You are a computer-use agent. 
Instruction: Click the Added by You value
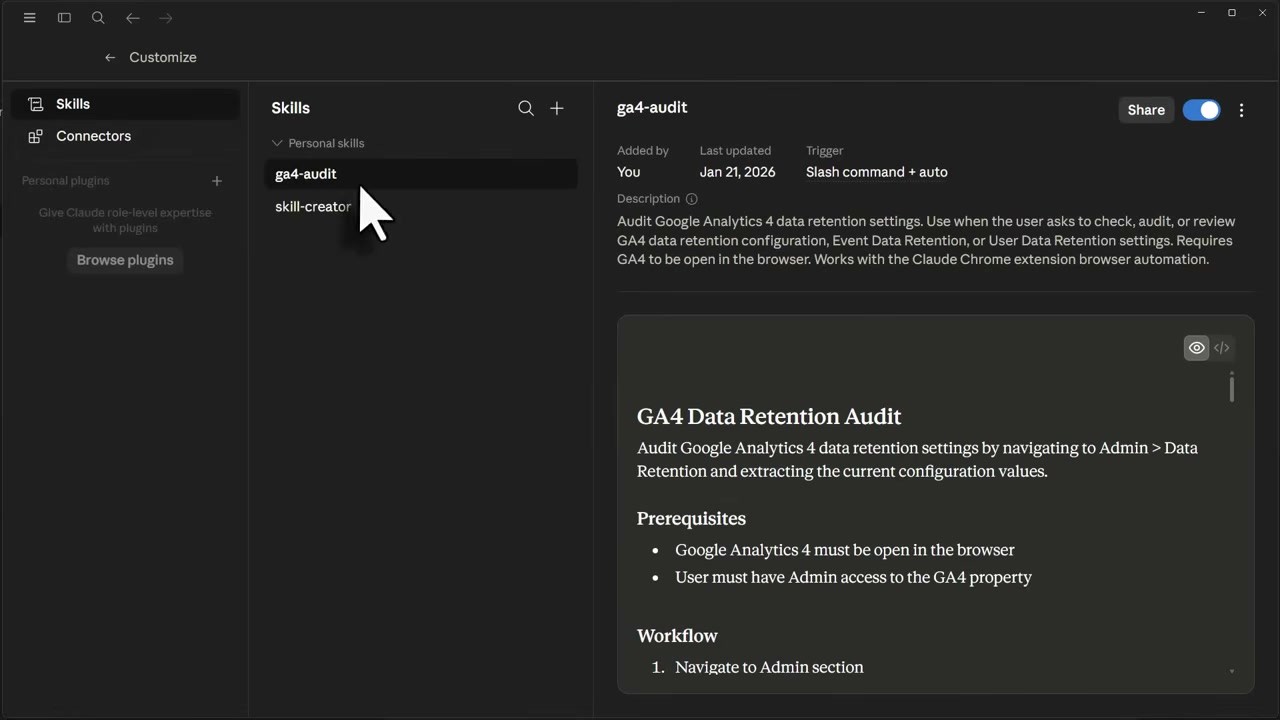point(628,172)
